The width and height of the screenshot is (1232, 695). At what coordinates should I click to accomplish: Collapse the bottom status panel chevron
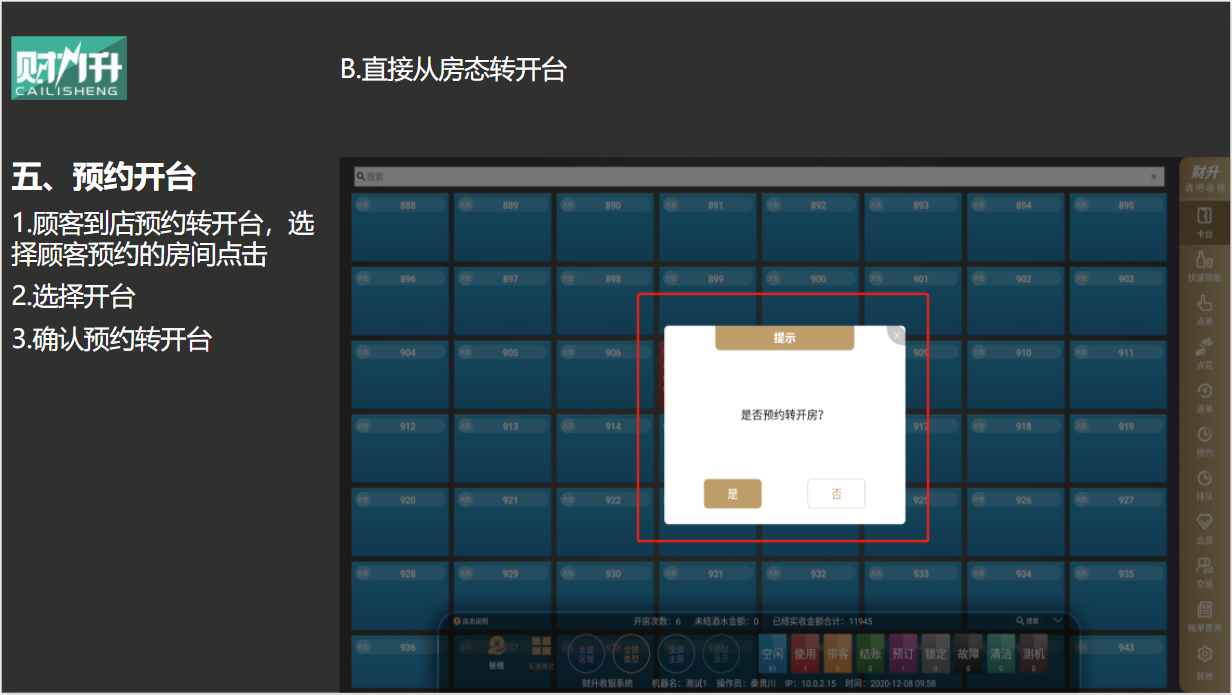point(1058,620)
